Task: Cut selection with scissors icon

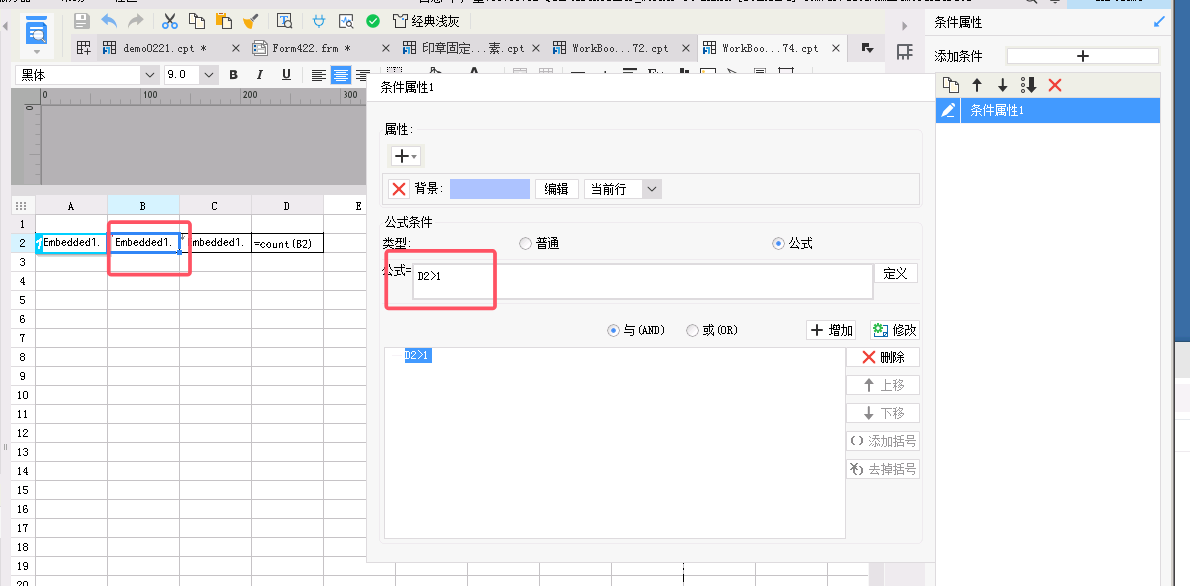Action: tap(170, 21)
